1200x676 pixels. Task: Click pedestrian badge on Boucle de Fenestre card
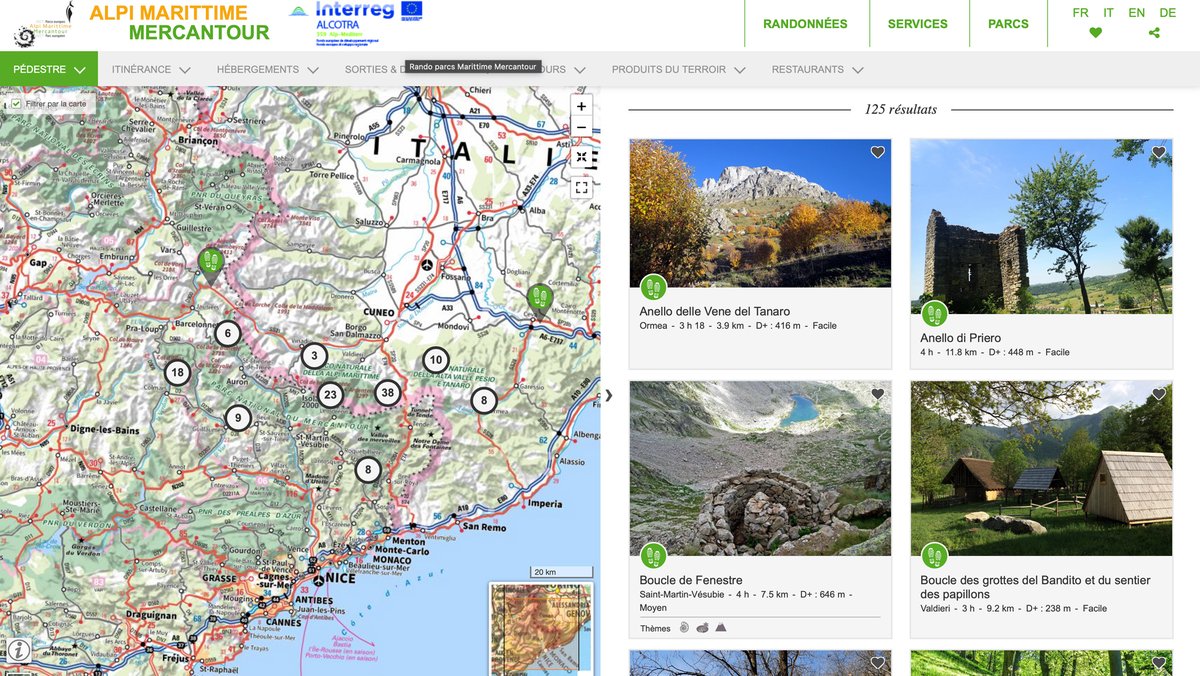coord(653,556)
